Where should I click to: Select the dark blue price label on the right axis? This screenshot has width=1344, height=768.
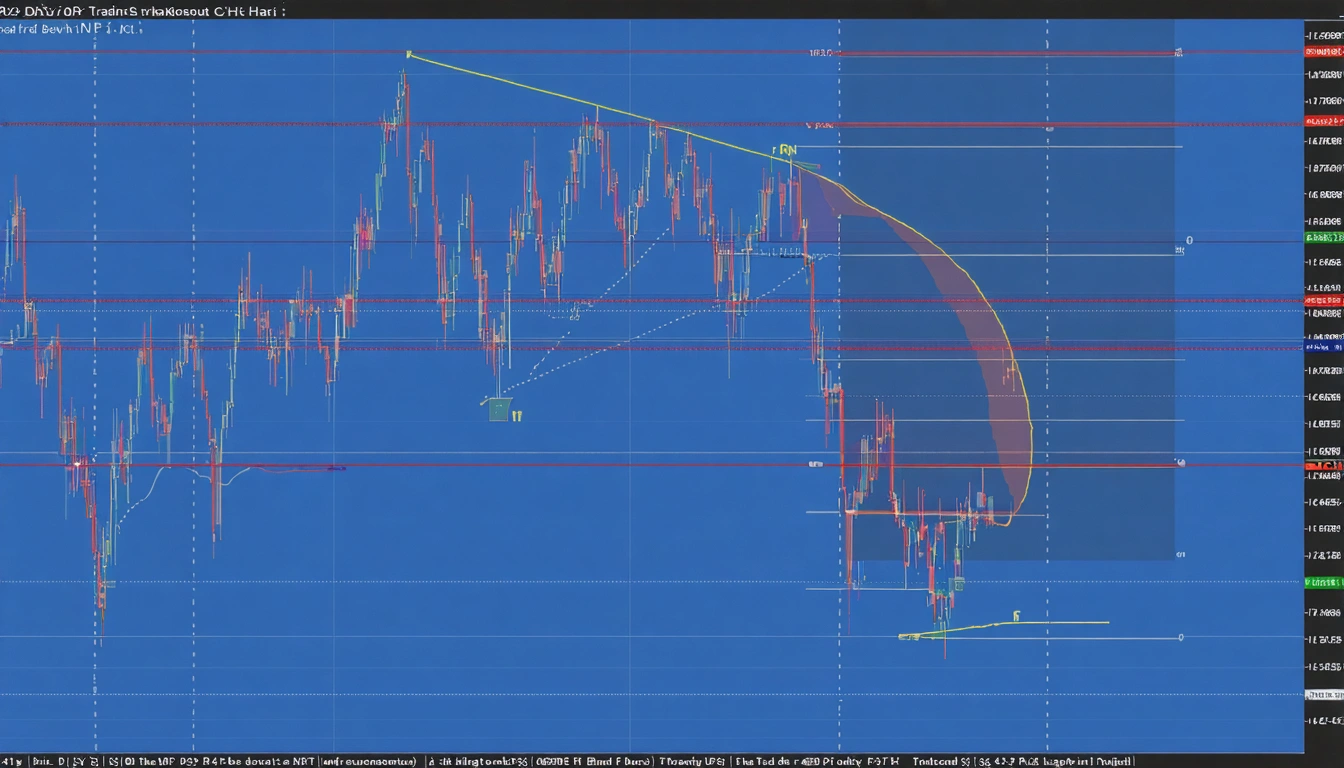coord(1323,346)
